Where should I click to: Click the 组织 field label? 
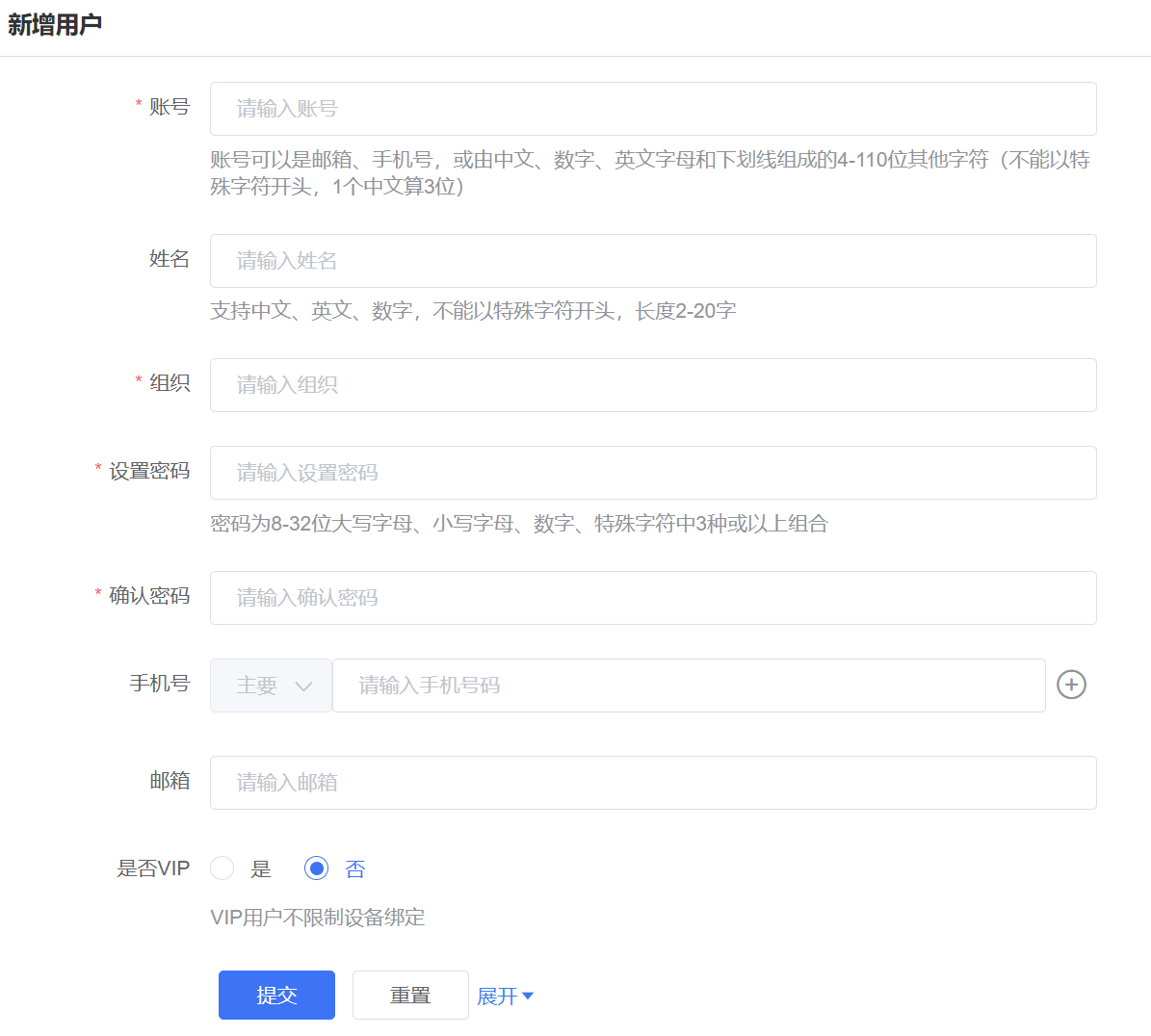(170, 383)
